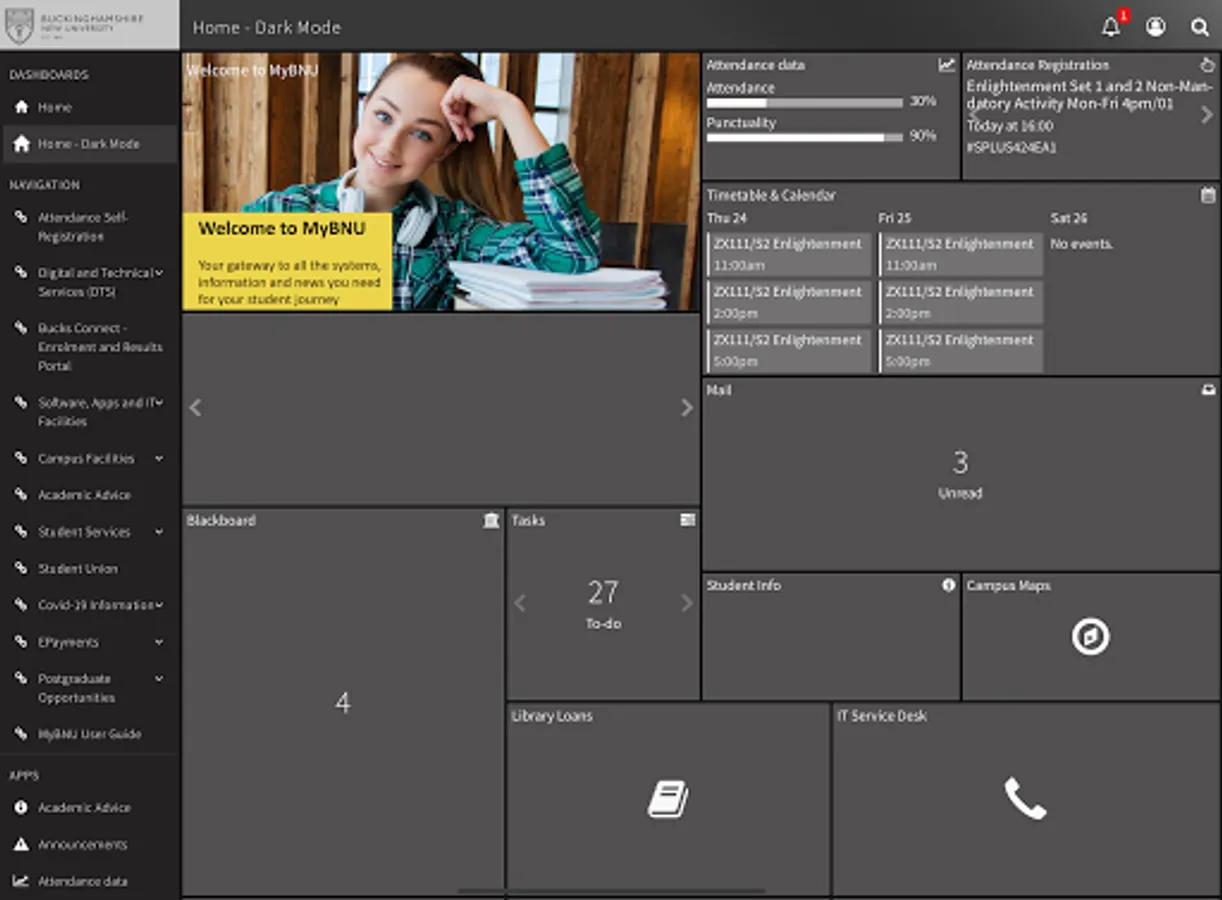
Task: Open the notifications bell icon
Action: coord(1111,27)
